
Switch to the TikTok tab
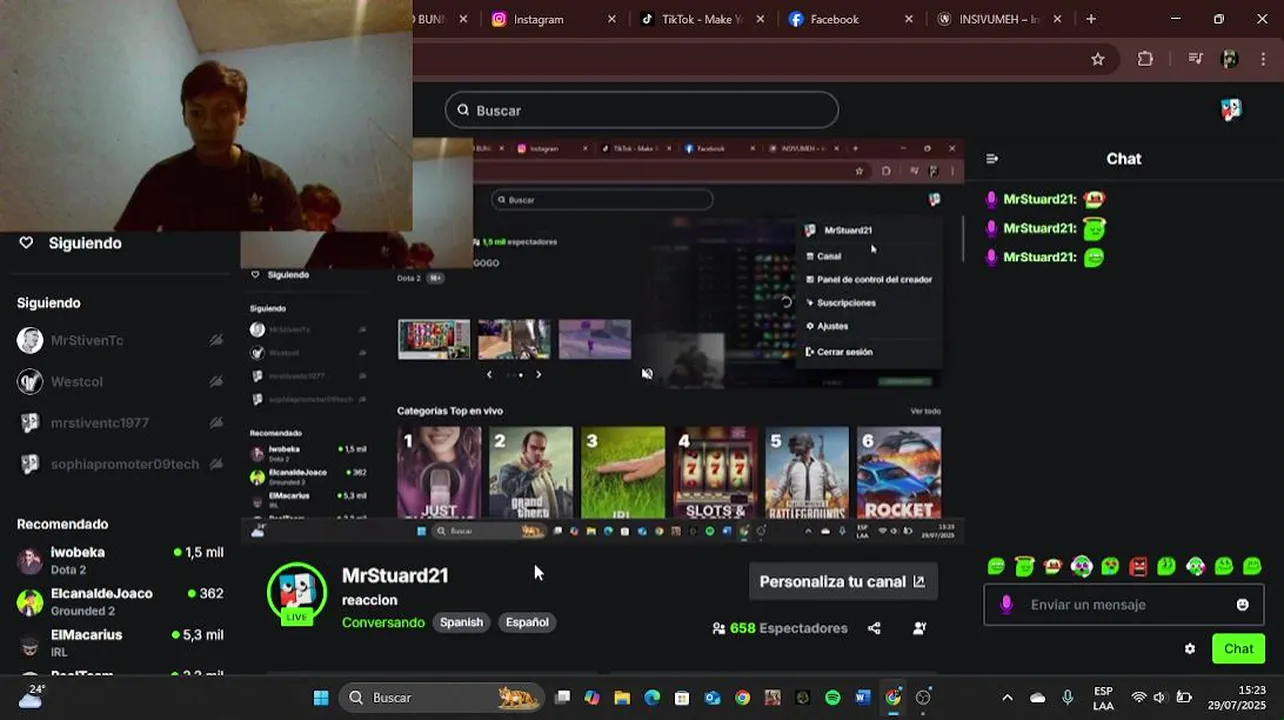point(700,19)
